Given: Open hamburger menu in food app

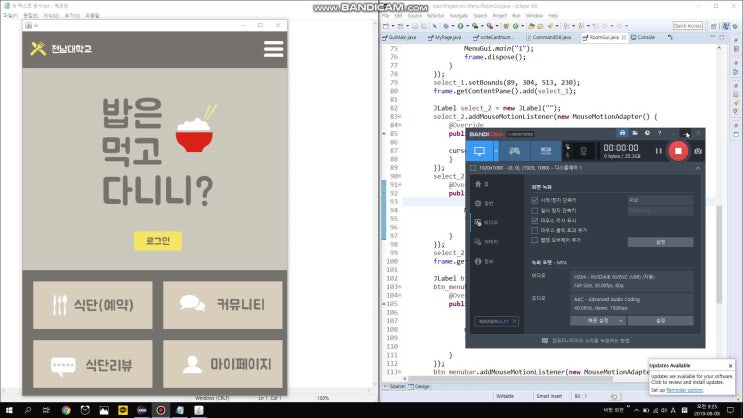Looking at the screenshot, I should [273, 49].
